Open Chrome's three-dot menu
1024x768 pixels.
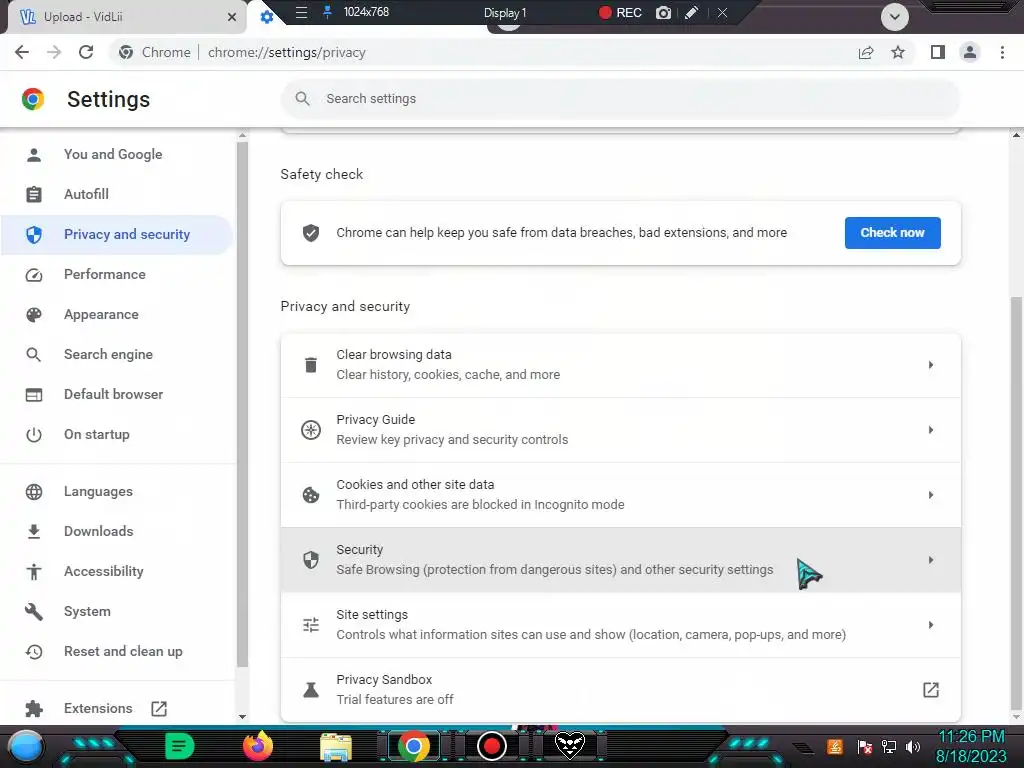click(1002, 52)
